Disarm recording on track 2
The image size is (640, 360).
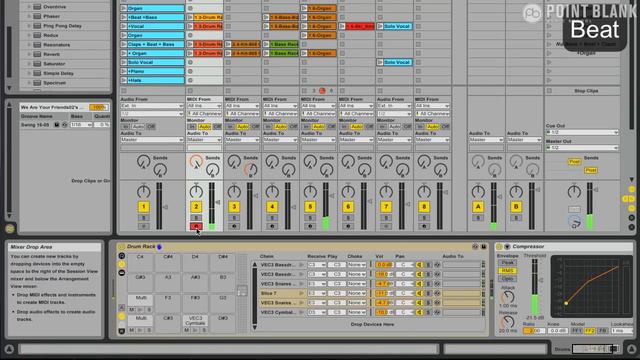click(x=196, y=226)
